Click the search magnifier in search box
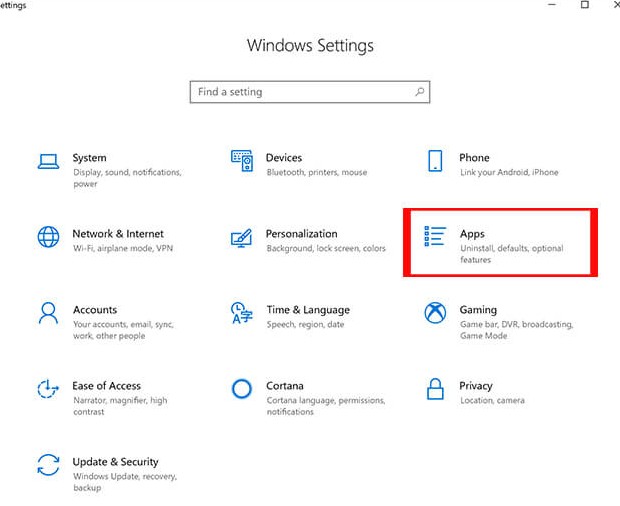620x506 pixels. (x=420, y=92)
